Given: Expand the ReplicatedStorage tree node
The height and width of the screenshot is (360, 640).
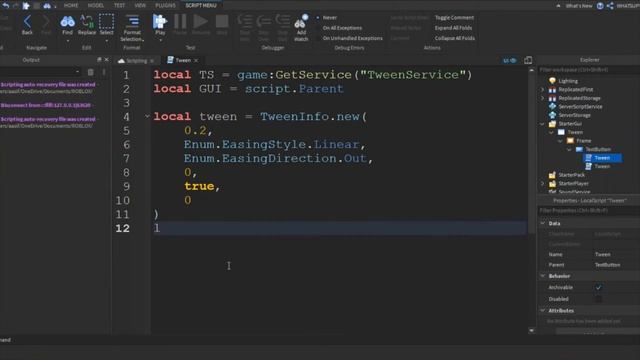Looking at the screenshot, I should tap(542, 98).
